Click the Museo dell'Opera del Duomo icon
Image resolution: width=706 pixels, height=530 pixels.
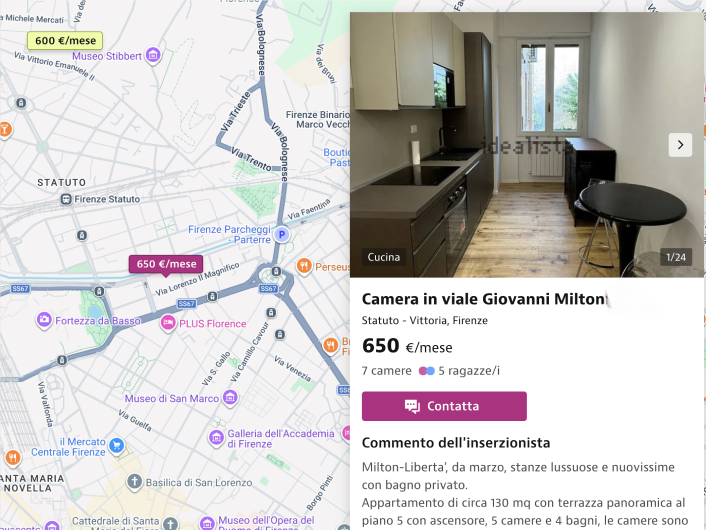point(206,521)
